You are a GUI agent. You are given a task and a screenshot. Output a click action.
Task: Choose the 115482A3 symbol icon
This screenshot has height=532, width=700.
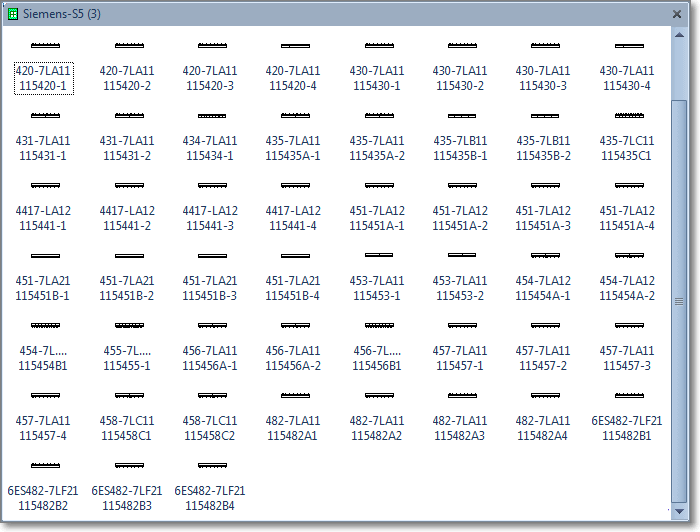[462, 395]
